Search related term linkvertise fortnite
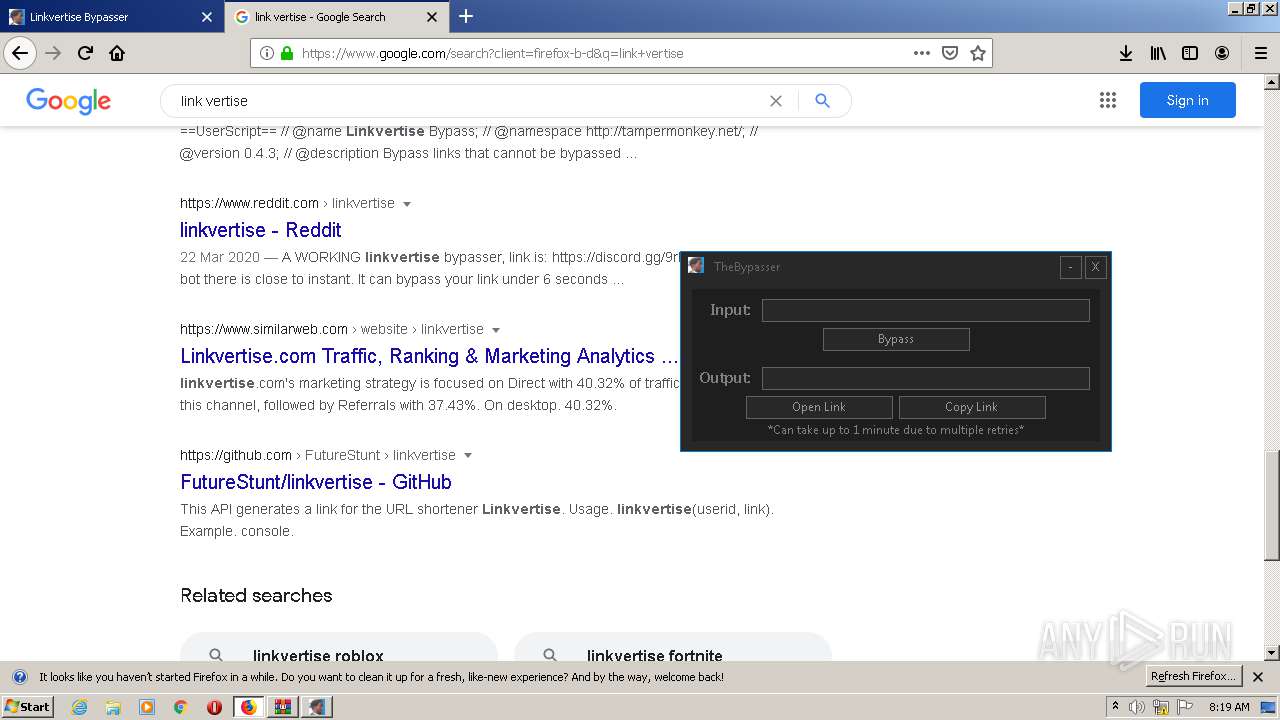The width and height of the screenshot is (1280, 720). pos(673,647)
